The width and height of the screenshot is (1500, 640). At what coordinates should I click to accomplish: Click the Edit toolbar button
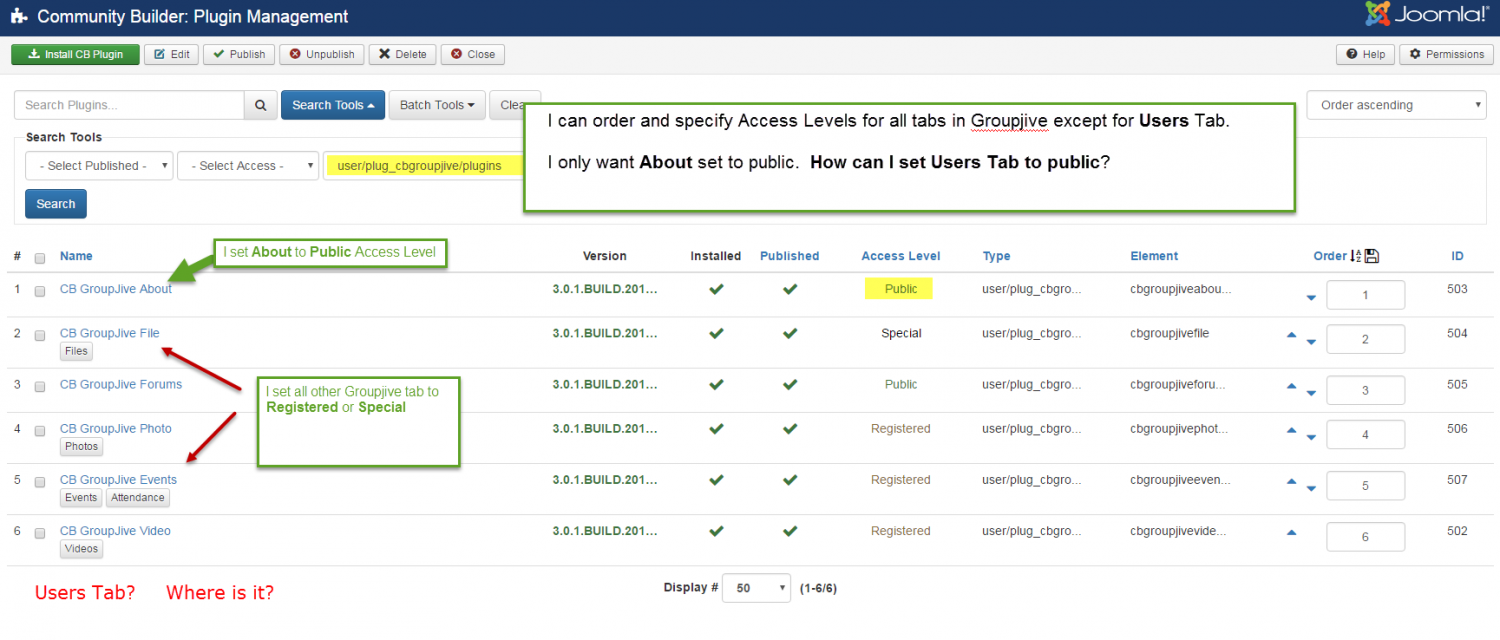171,54
